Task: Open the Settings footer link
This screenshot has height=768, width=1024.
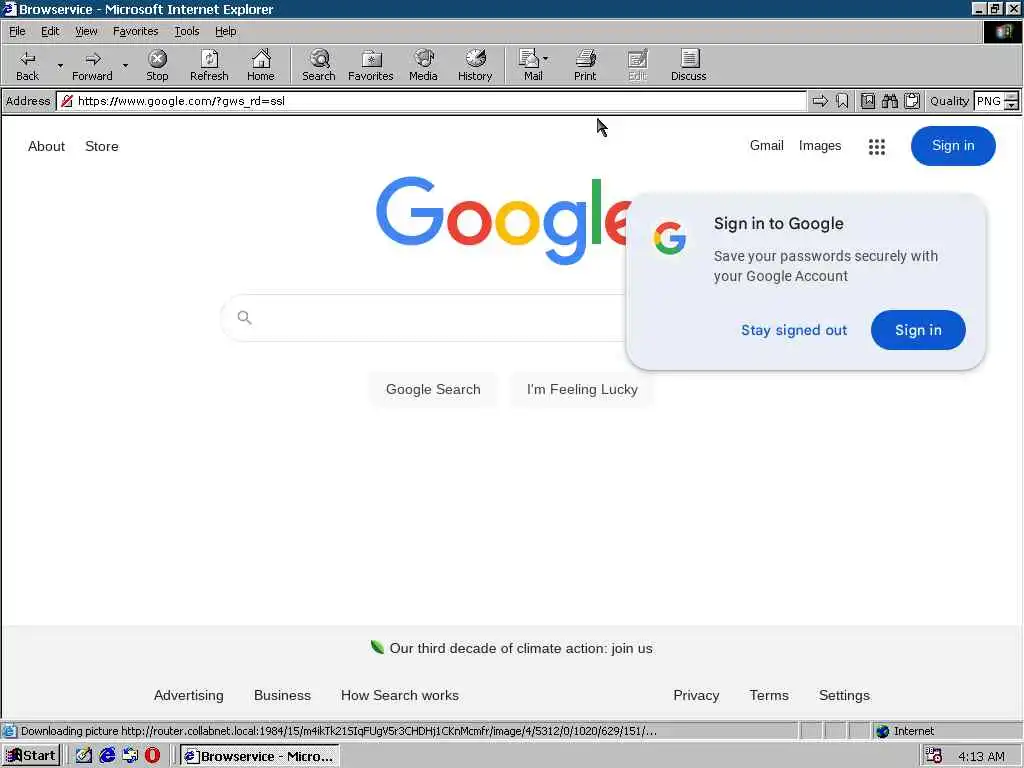Action: [x=844, y=695]
